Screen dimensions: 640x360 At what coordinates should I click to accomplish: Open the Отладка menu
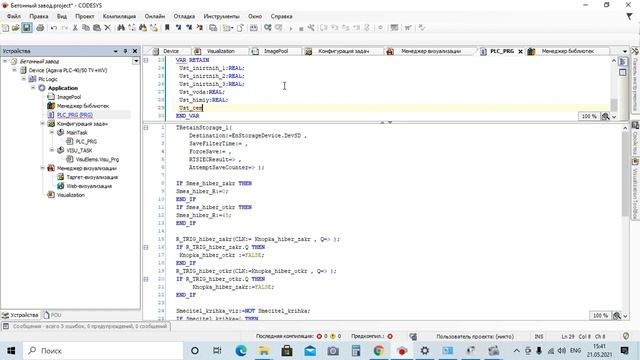click(x=184, y=16)
